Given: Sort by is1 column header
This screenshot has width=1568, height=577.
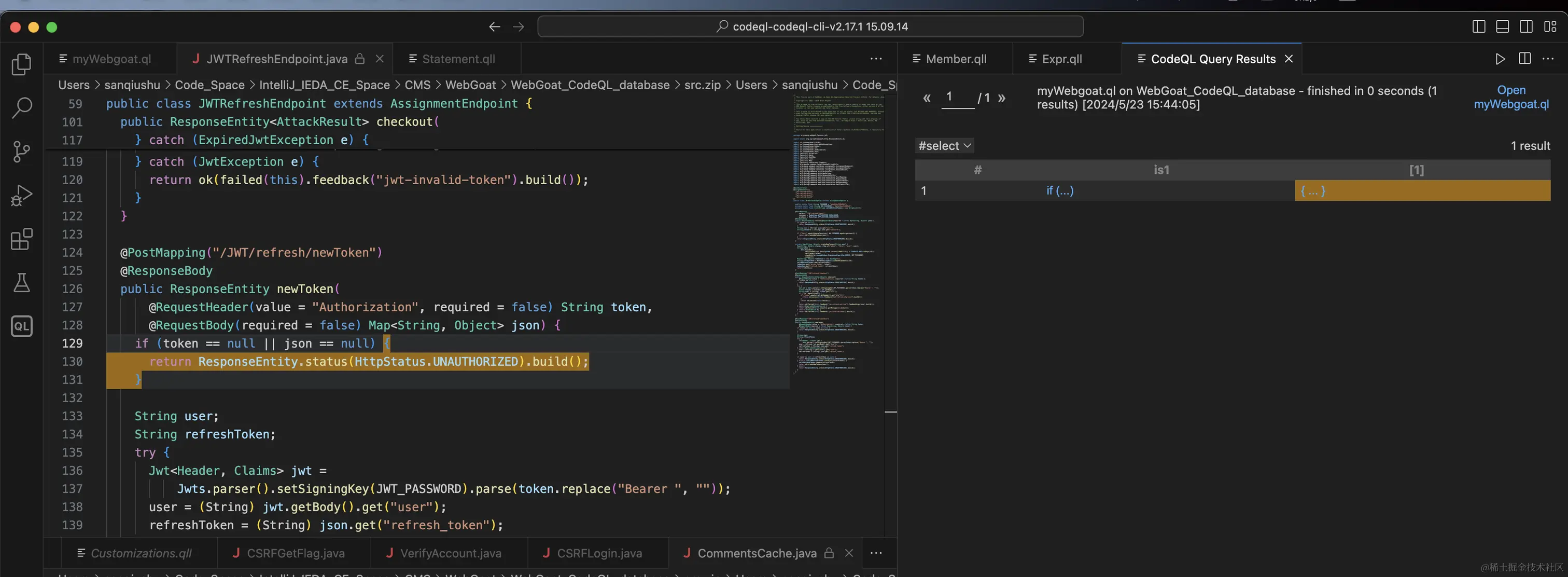Looking at the screenshot, I should click(x=1161, y=170).
